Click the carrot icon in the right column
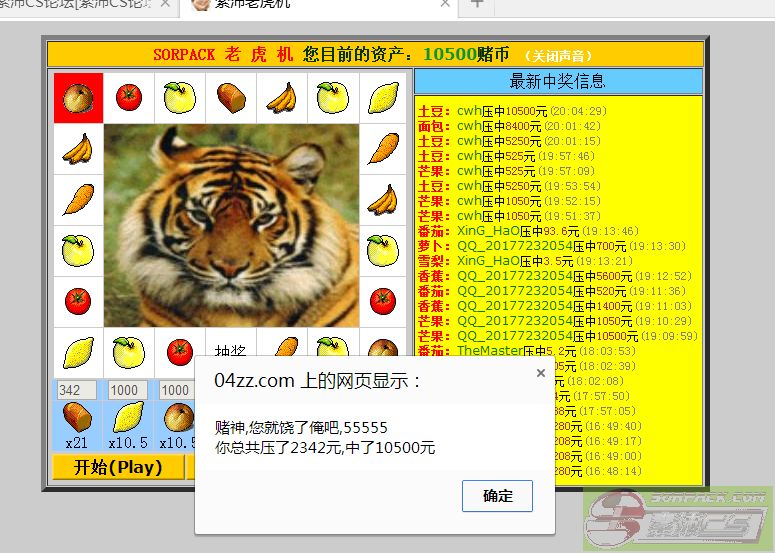The width and height of the screenshot is (775, 553). (383, 149)
